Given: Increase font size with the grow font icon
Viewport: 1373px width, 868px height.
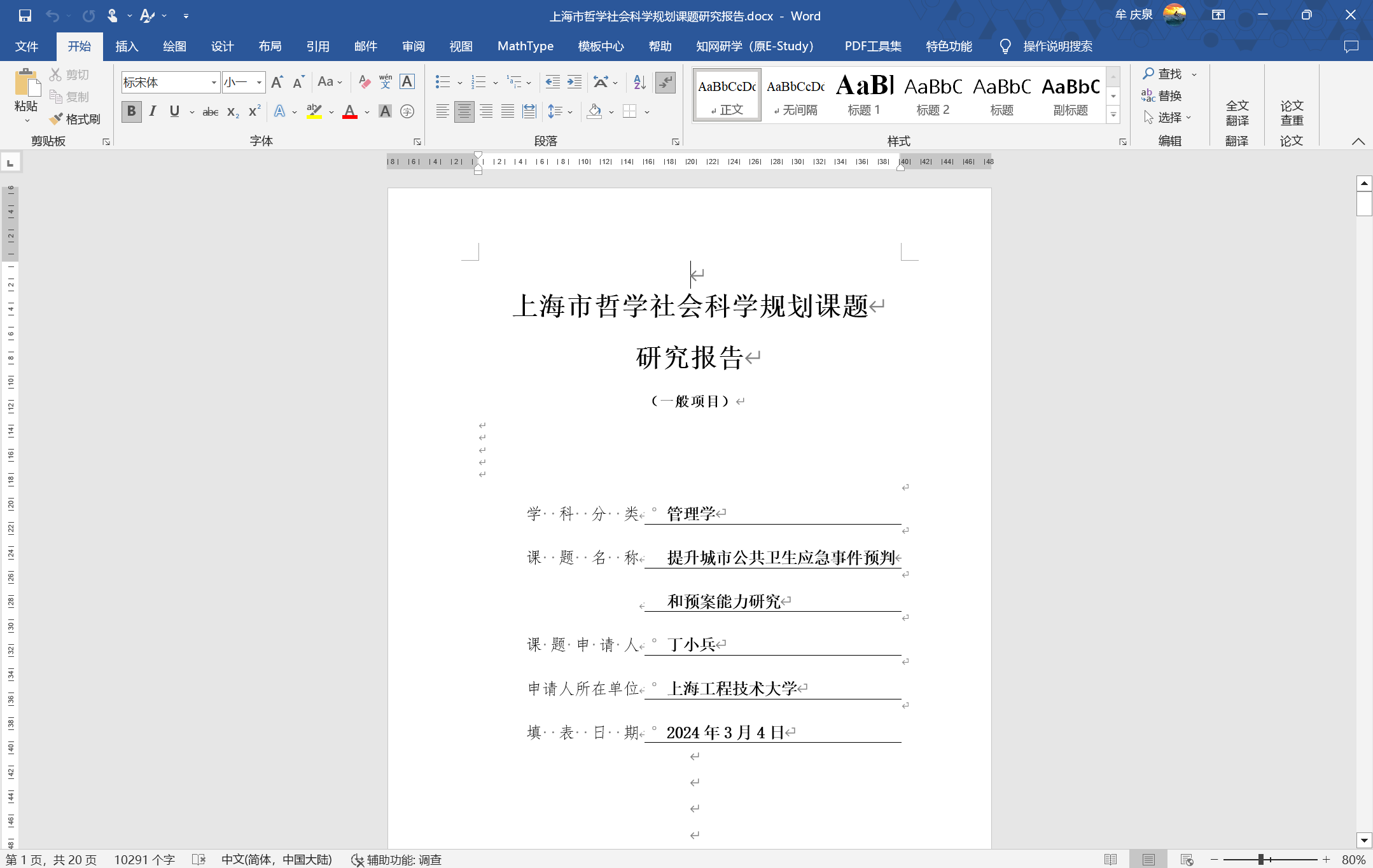Looking at the screenshot, I should [277, 82].
